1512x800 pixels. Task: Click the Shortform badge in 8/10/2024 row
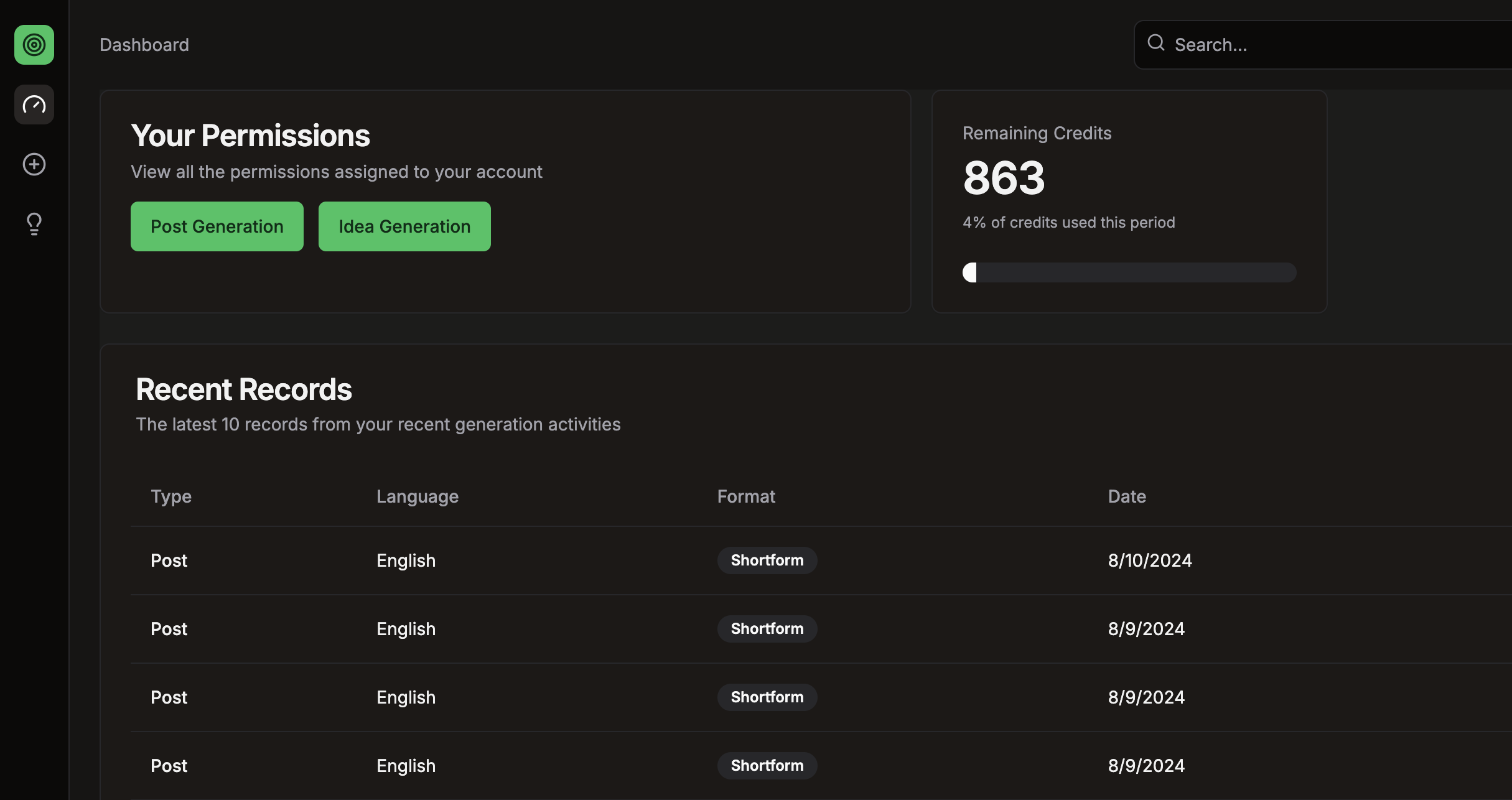click(x=767, y=560)
